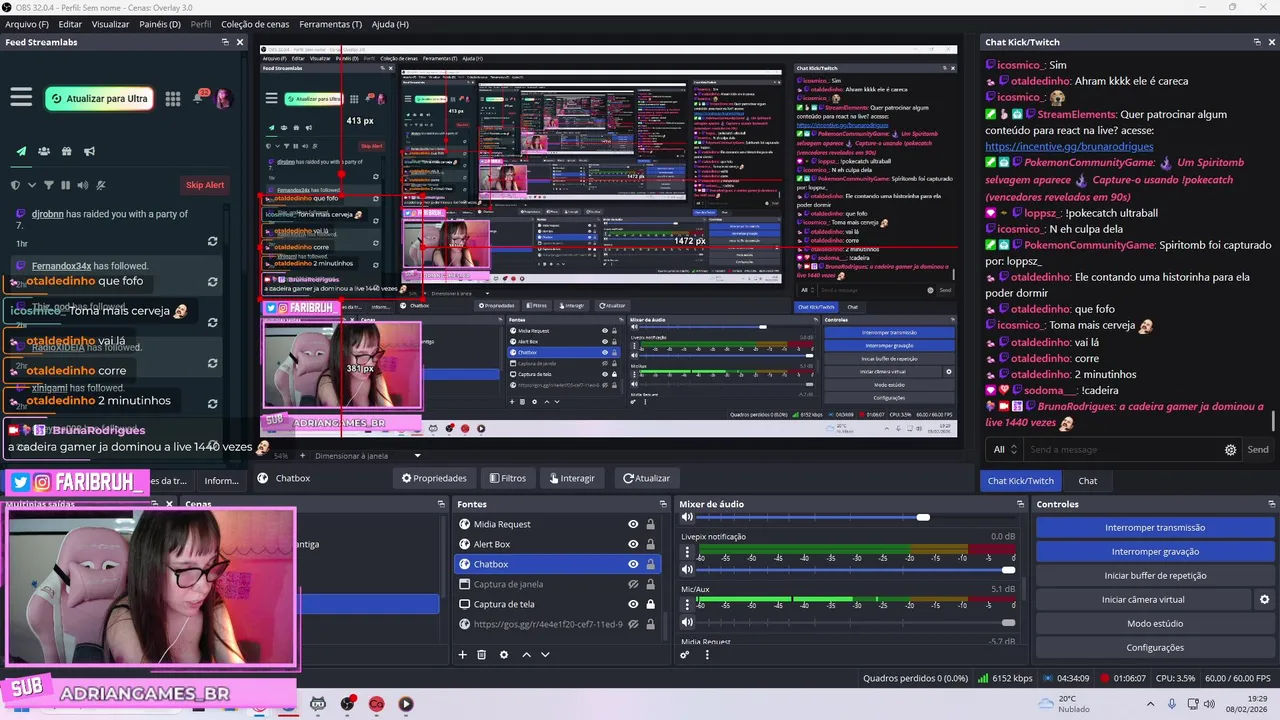The width and height of the screenshot is (1280, 720).
Task: Open the incentive.gg/brunarodrigues link
Action: (x=1068, y=147)
